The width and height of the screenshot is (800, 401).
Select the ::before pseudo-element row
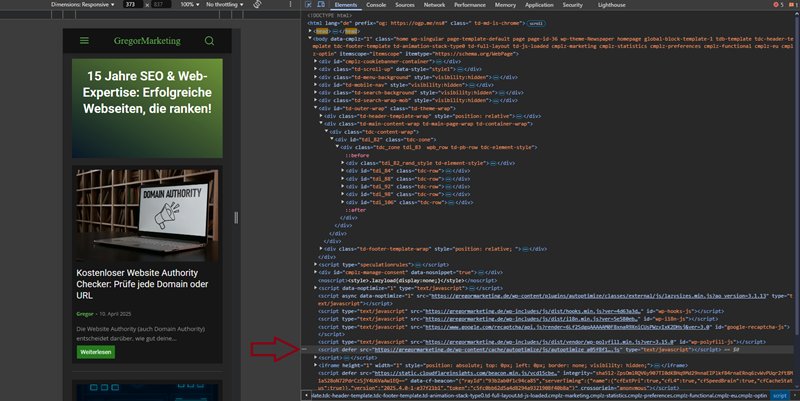pyautogui.click(x=357, y=155)
